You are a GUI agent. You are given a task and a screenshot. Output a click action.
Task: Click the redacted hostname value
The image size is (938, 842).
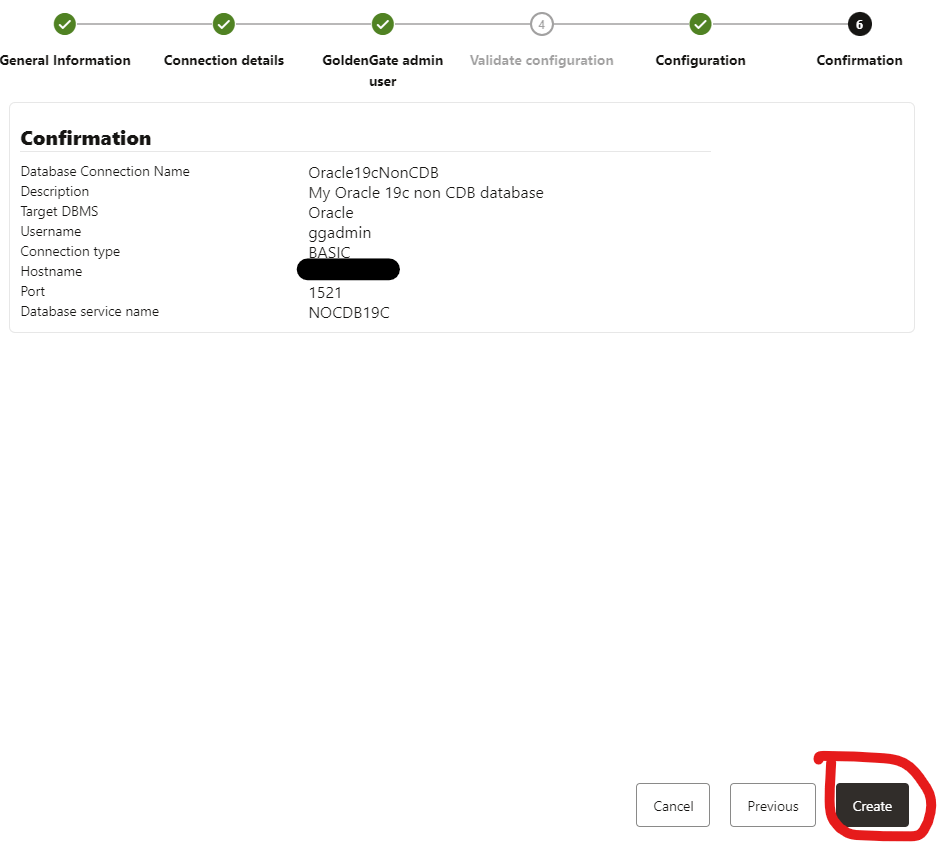coord(348,269)
